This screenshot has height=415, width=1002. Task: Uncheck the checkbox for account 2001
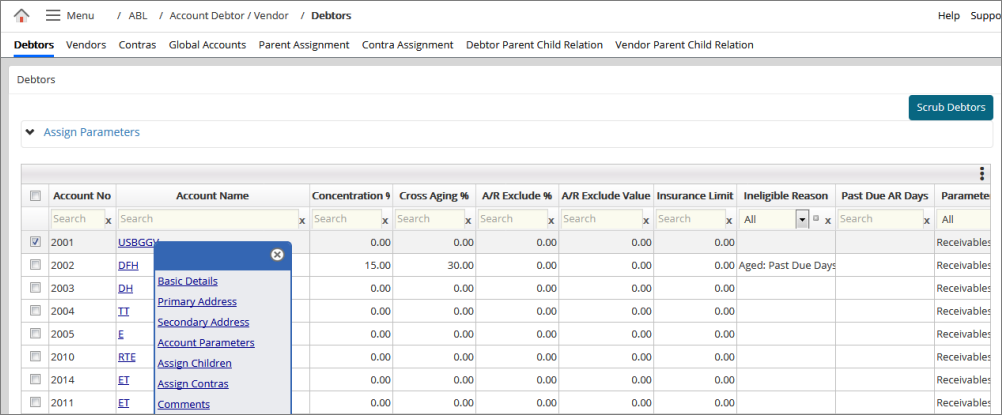35,242
